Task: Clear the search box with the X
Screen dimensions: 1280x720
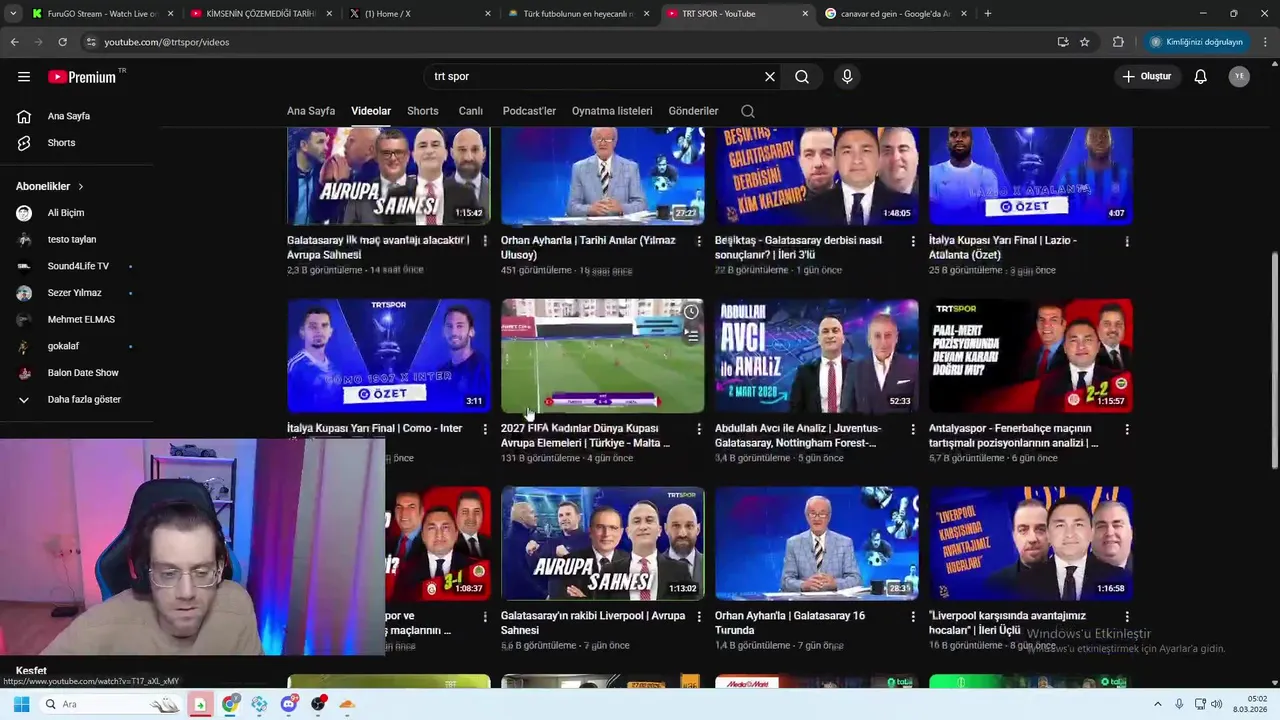Action: (770, 77)
